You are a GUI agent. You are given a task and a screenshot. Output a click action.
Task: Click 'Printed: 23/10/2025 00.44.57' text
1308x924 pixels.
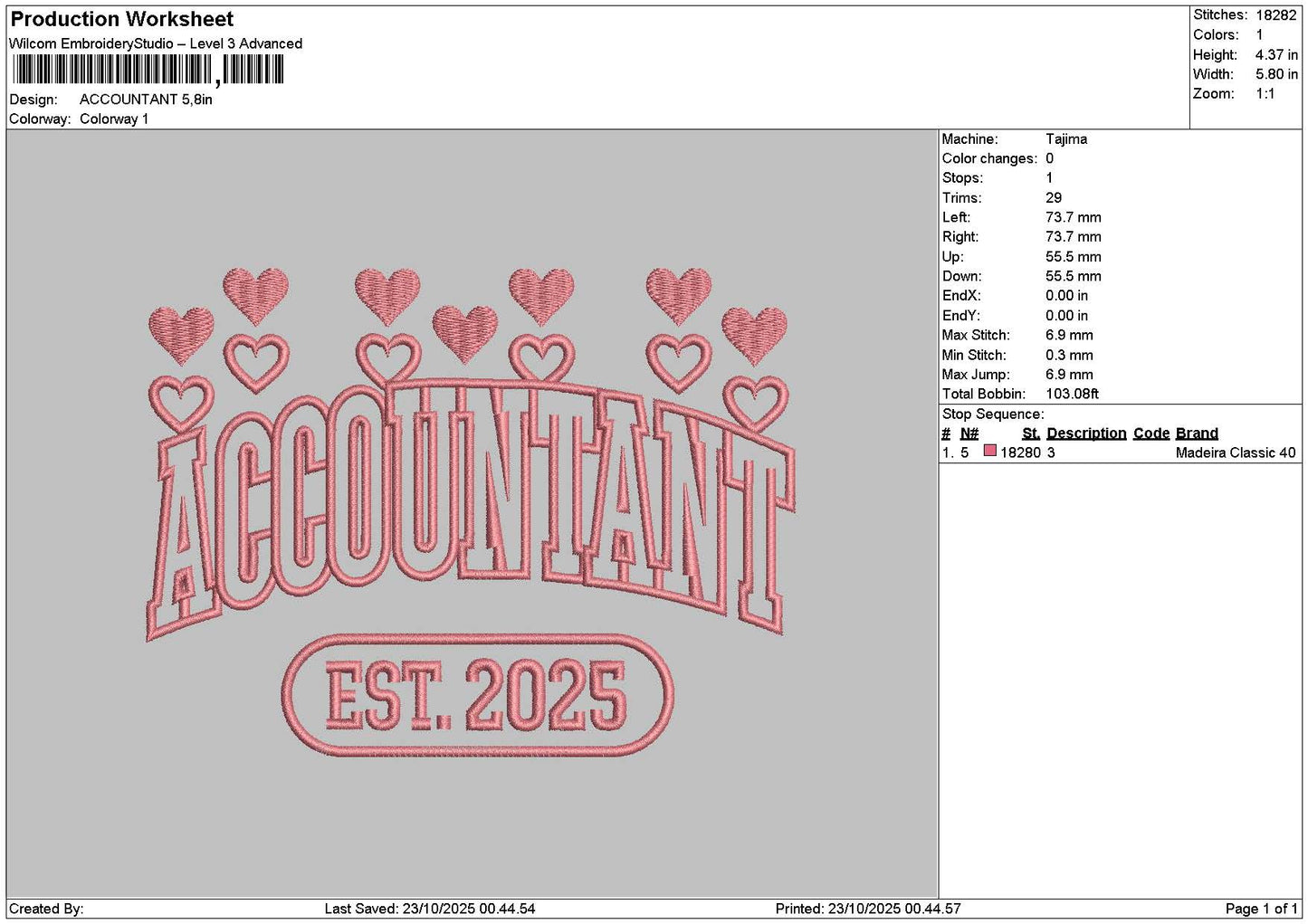pos(868,909)
